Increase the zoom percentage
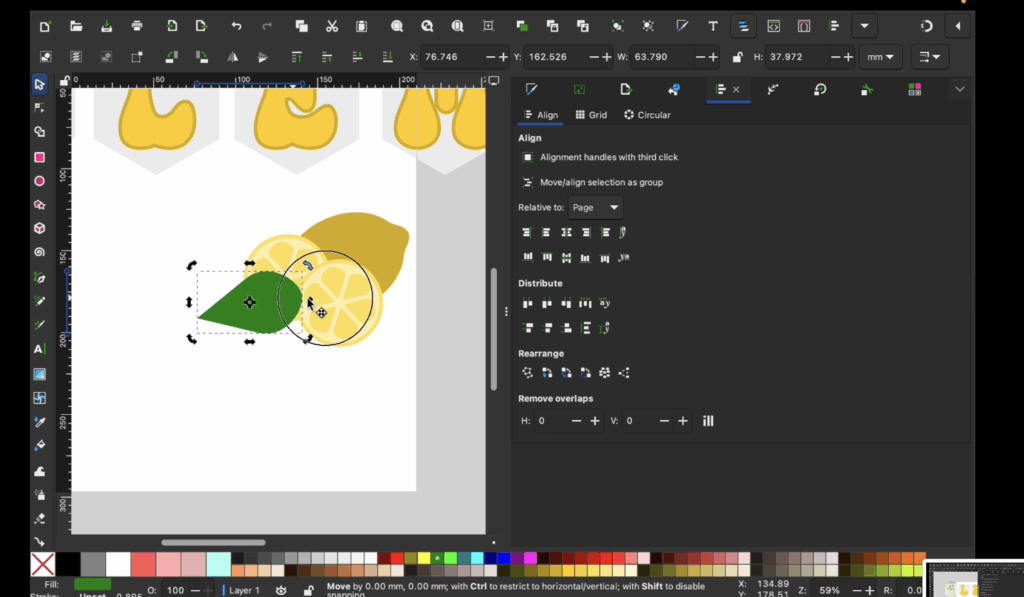Image resolution: width=1024 pixels, height=597 pixels. (869, 590)
